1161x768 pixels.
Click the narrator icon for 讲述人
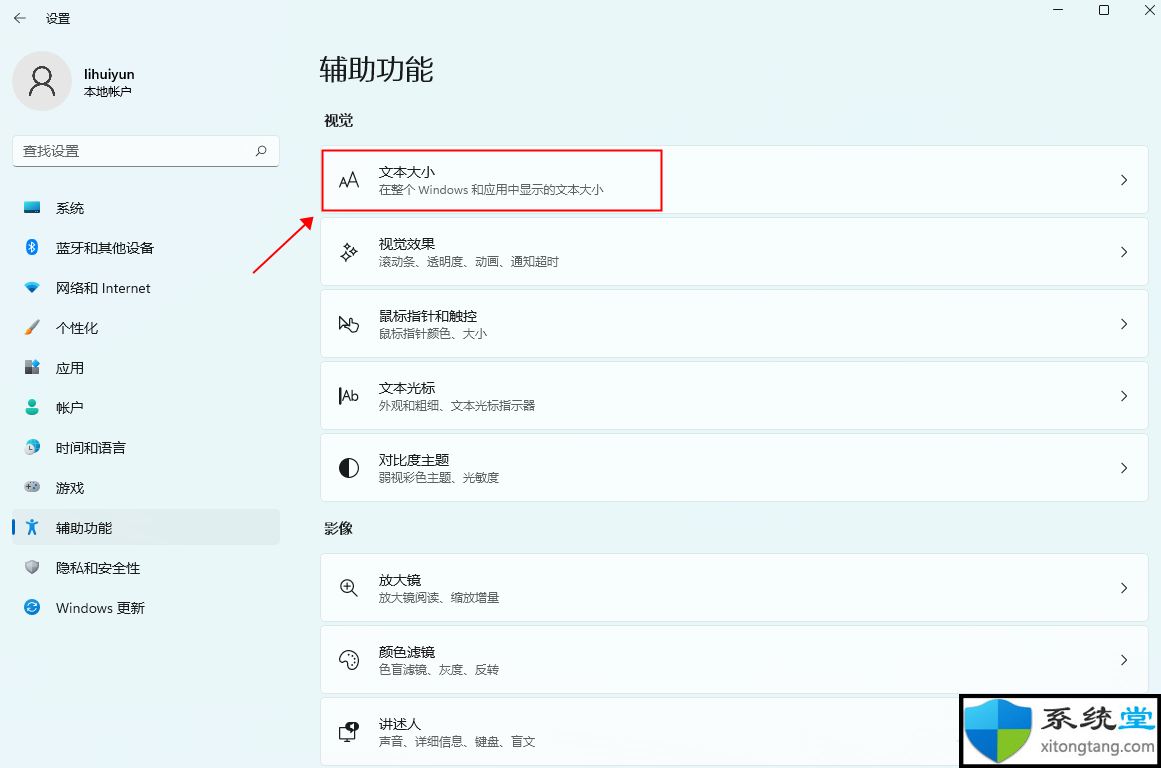tap(349, 732)
